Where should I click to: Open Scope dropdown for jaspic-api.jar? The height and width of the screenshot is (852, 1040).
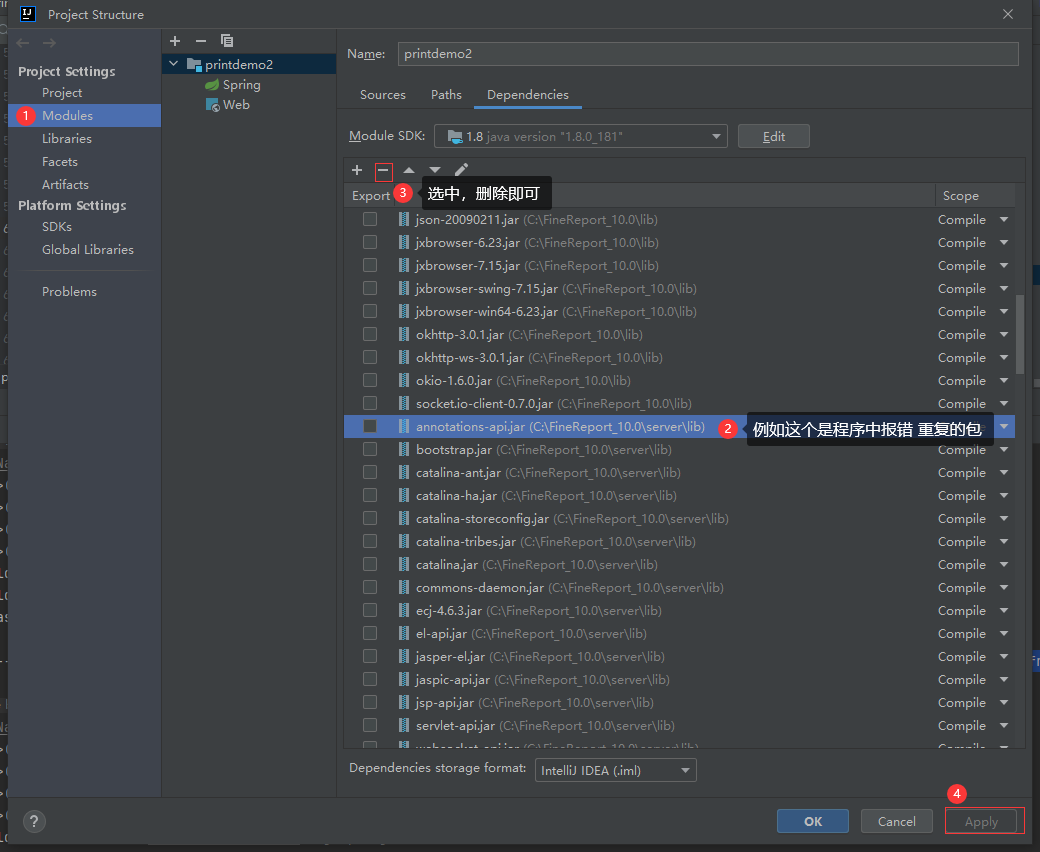point(1004,680)
